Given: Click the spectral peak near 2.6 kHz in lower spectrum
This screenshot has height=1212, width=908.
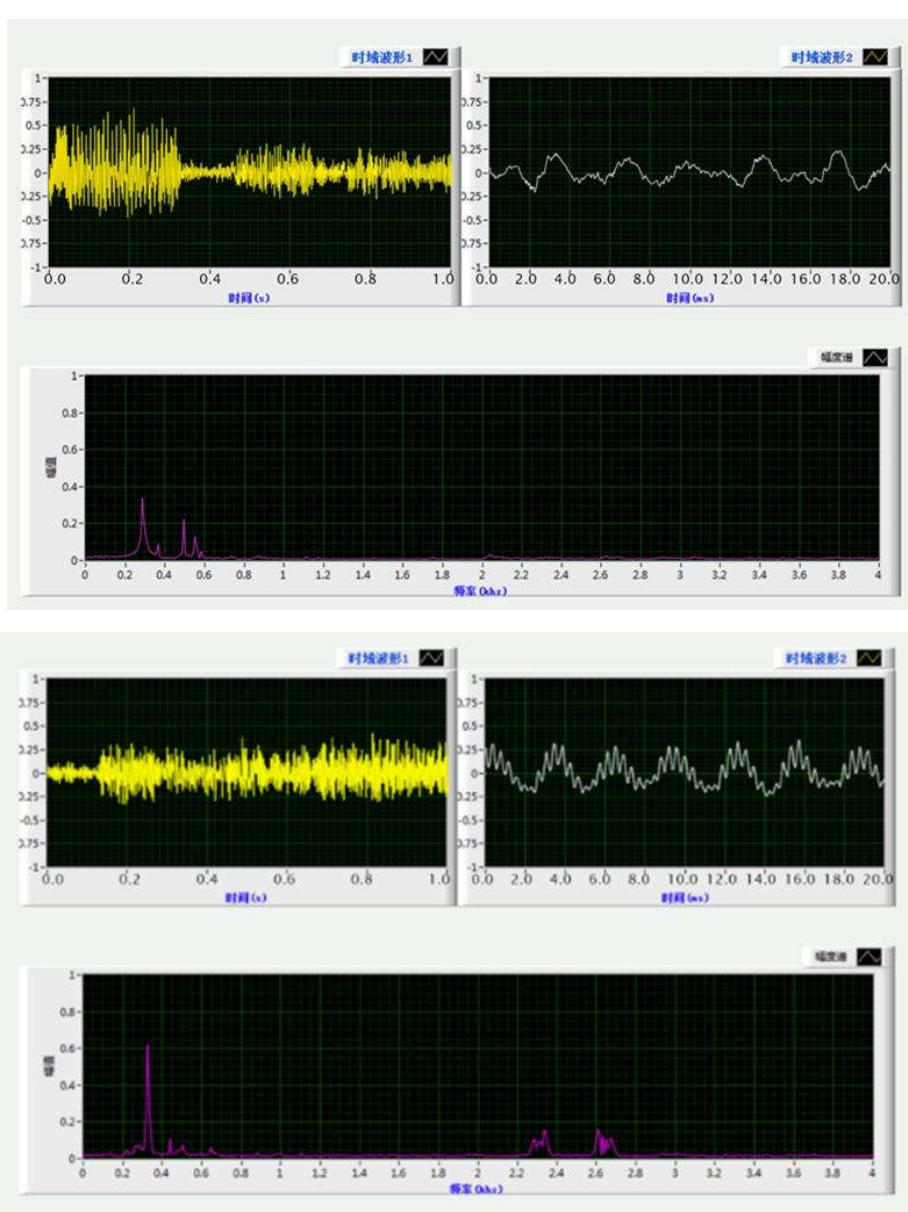Looking at the screenshot, I should coord(598,1133).
